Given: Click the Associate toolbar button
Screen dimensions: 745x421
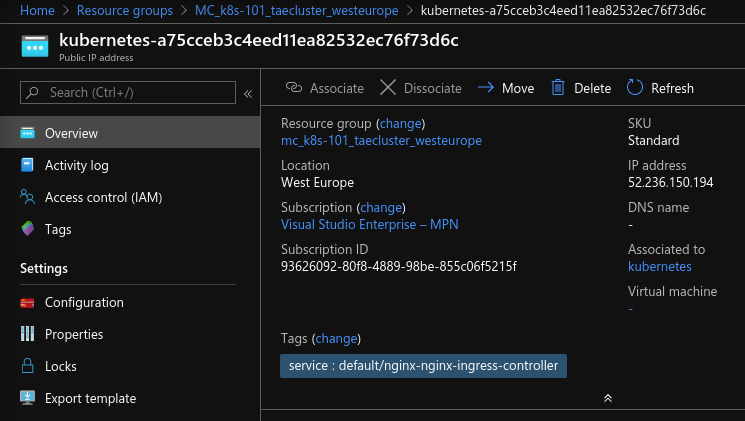Looking at the screenshot, I should tap(325, 88).
